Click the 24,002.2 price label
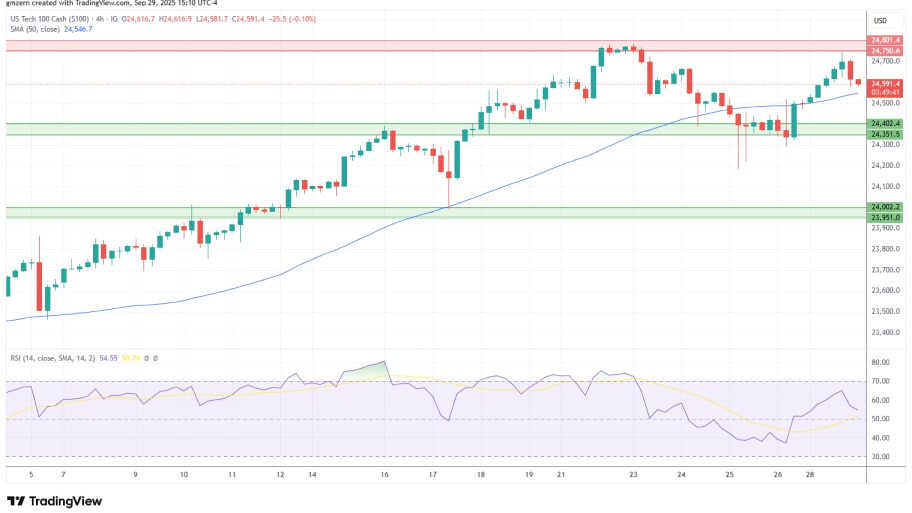 pyautogui.click(x=885, y=207)
